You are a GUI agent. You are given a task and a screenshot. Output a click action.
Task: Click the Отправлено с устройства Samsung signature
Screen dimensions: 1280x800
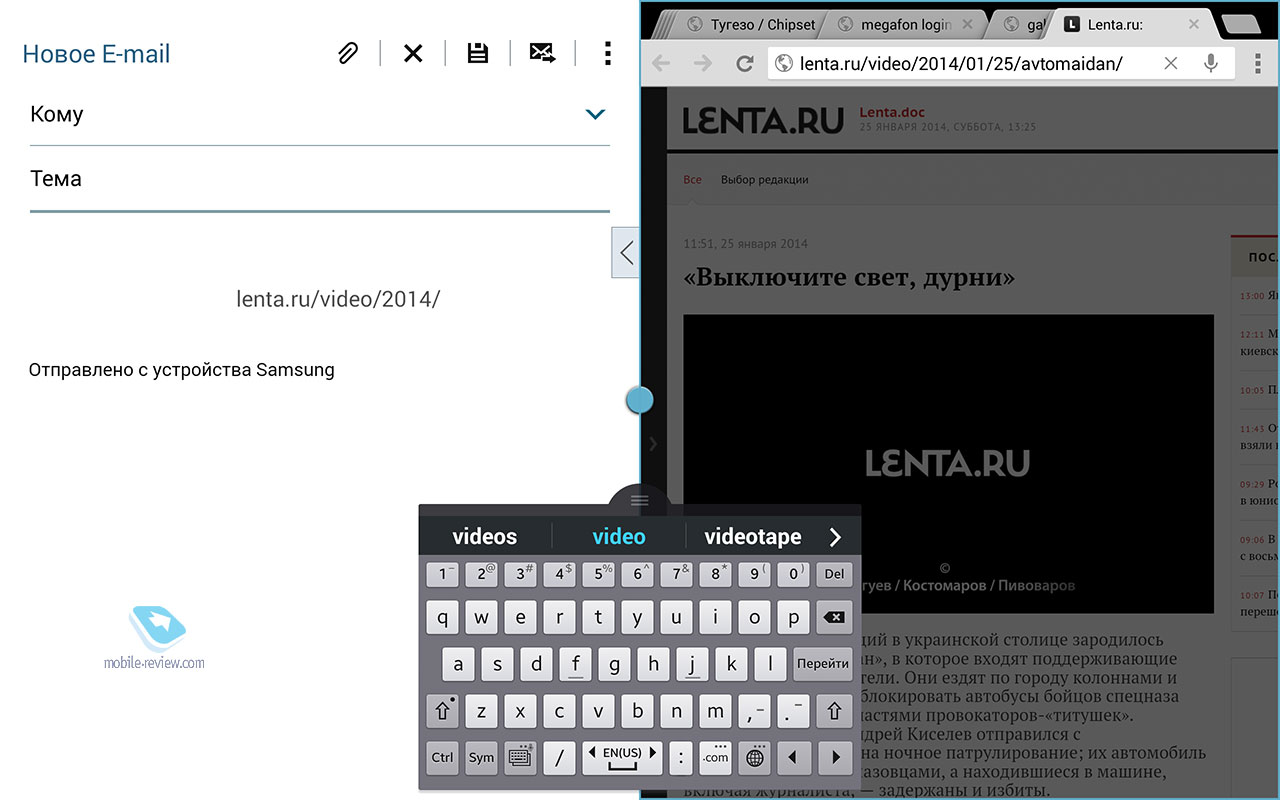[x=181, y=370]
